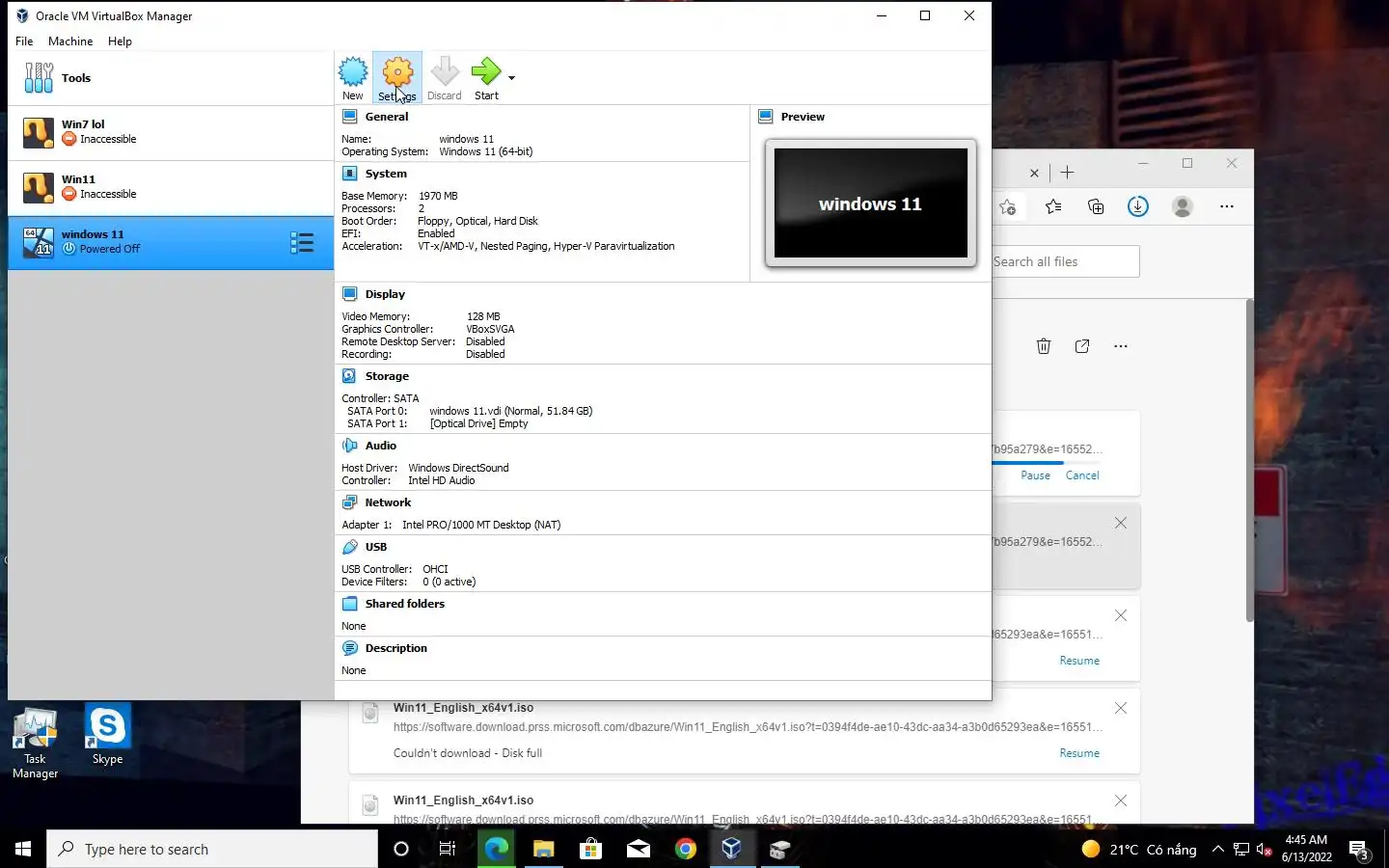The height and width of the screenshot is (868, 1389).
Task: Open the Start button dropdown arrow
Action: pos(512,78)
